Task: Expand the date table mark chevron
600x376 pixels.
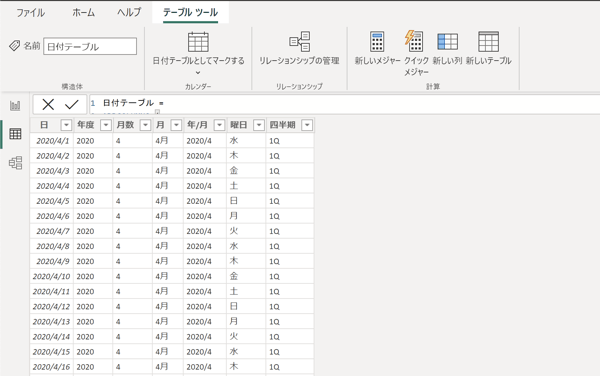Action: pyautogui.click(x=198, y=72)
